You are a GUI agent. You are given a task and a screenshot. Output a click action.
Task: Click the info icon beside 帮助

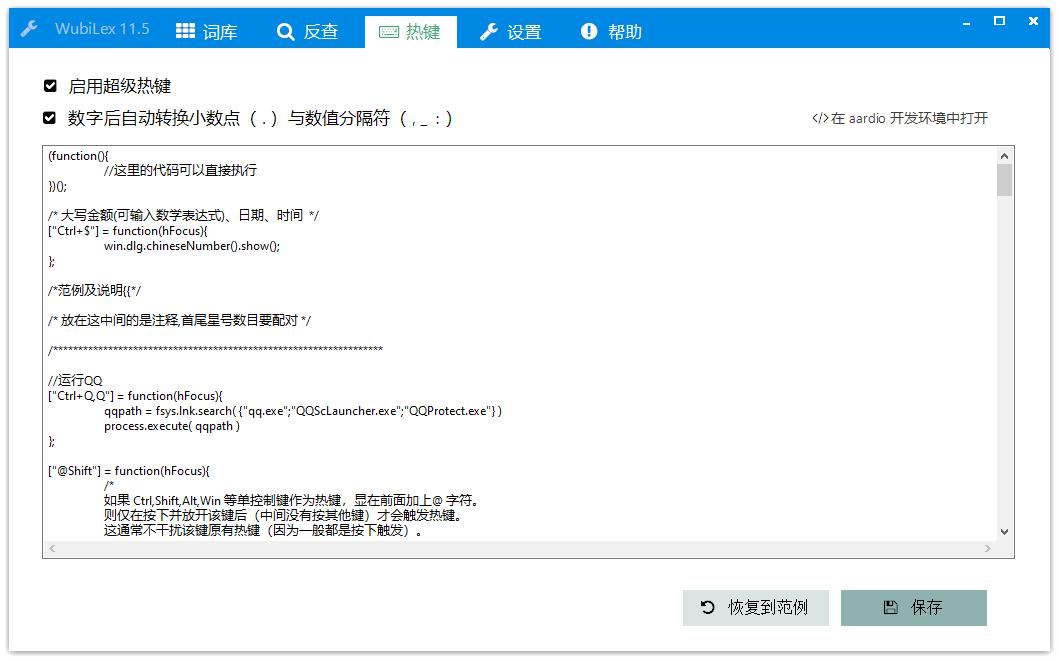click(x=589, y=30)
